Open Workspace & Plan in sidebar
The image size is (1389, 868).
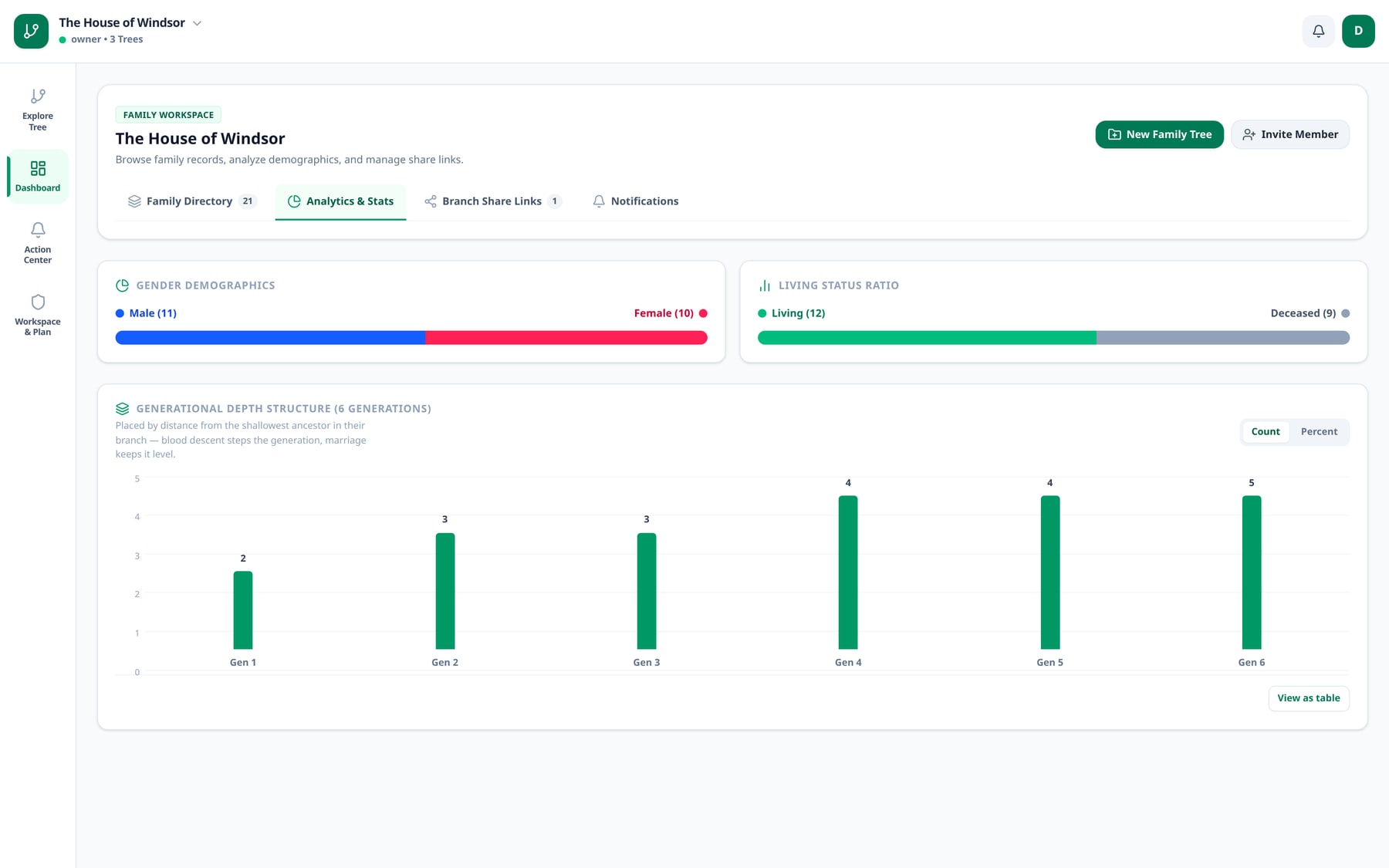tap(38, 315)
